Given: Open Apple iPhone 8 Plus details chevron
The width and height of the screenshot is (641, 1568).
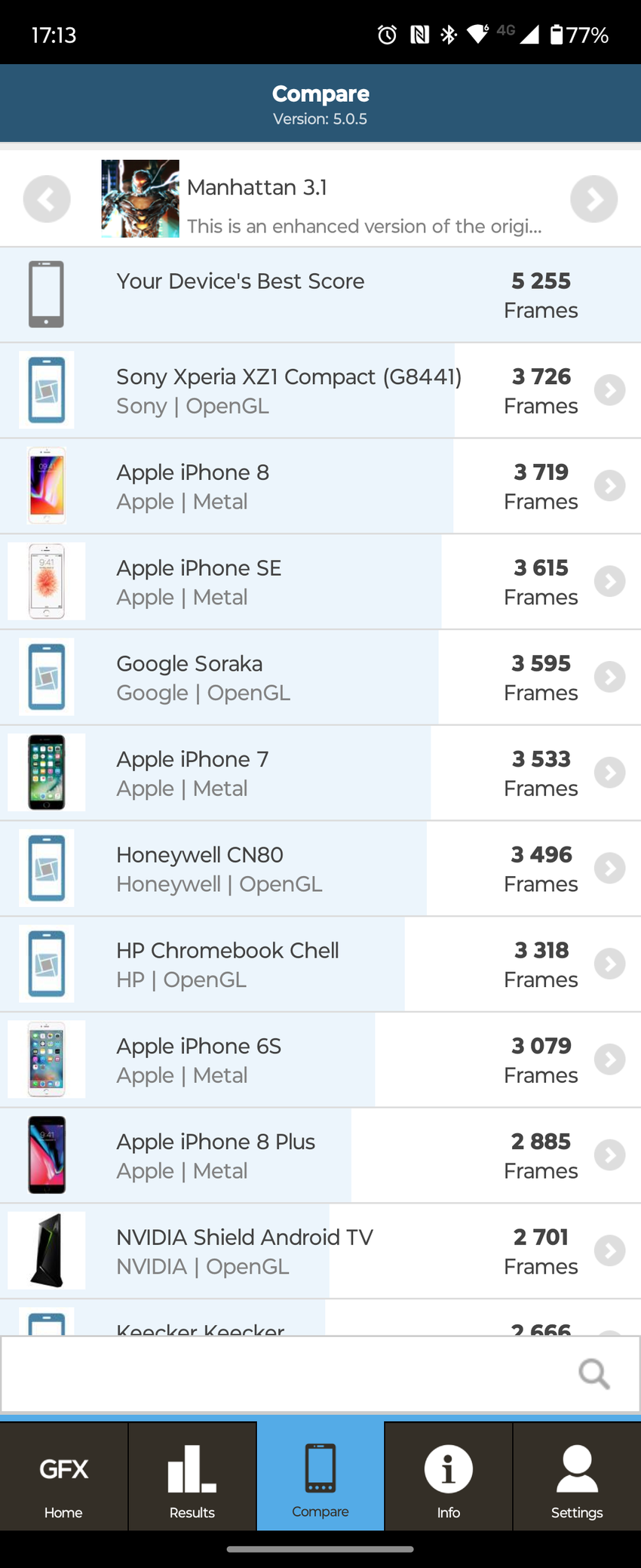Looking at the screenshot, I should point(609,1155).
